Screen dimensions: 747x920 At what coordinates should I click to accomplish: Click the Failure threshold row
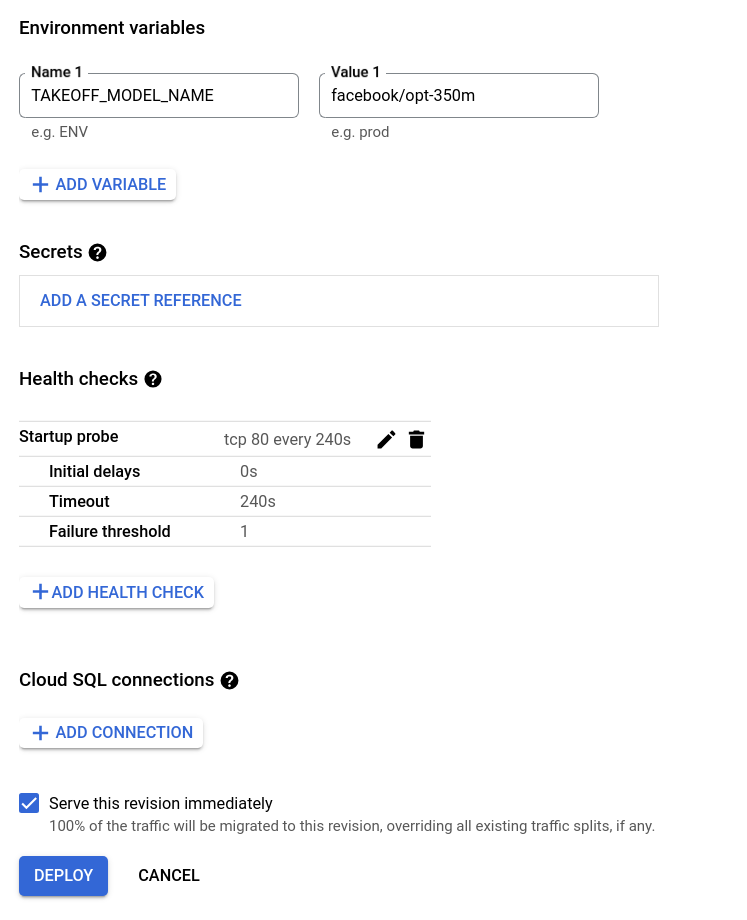pos(110,531)
